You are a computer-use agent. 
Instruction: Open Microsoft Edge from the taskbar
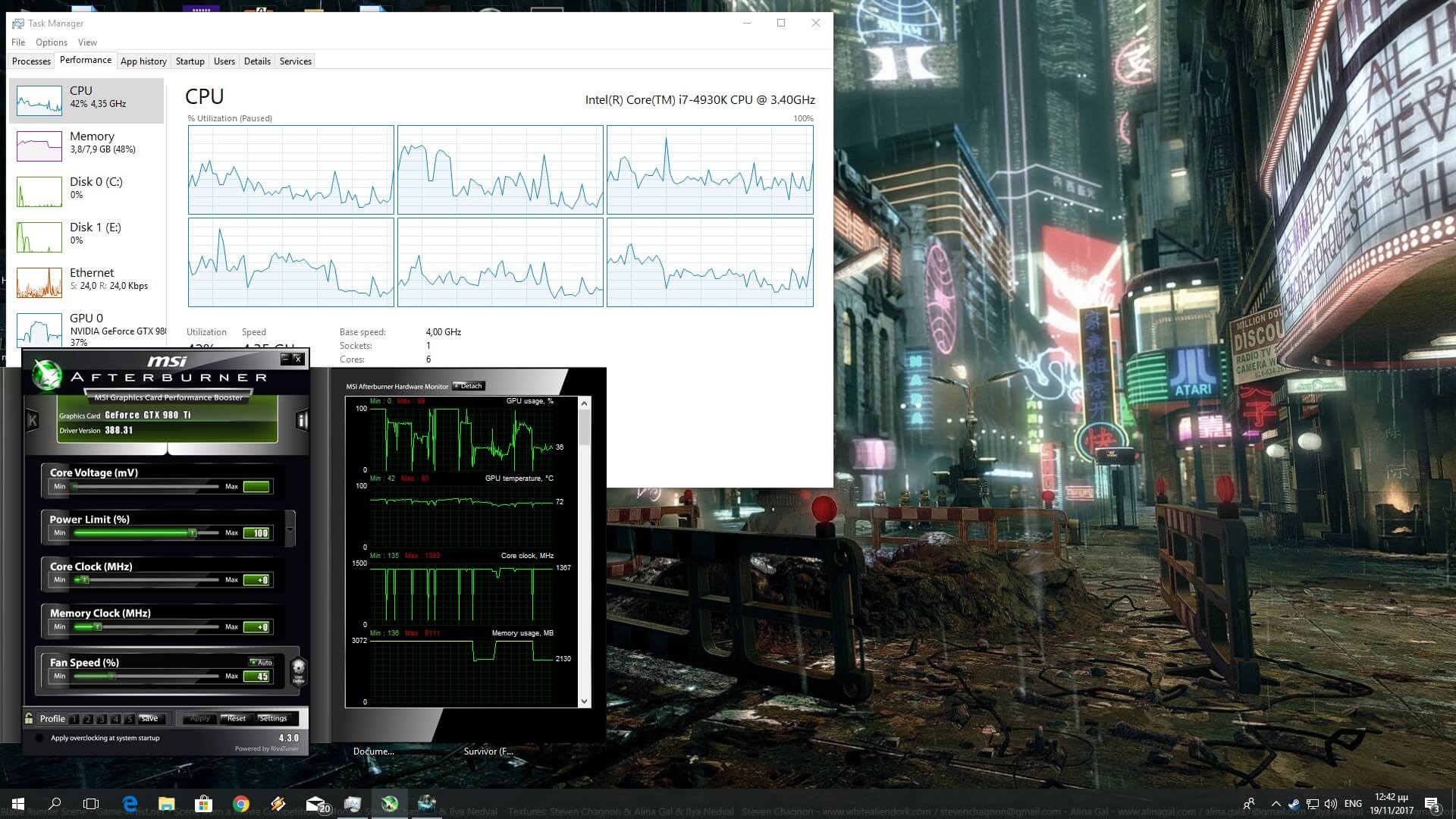[130, 804]
